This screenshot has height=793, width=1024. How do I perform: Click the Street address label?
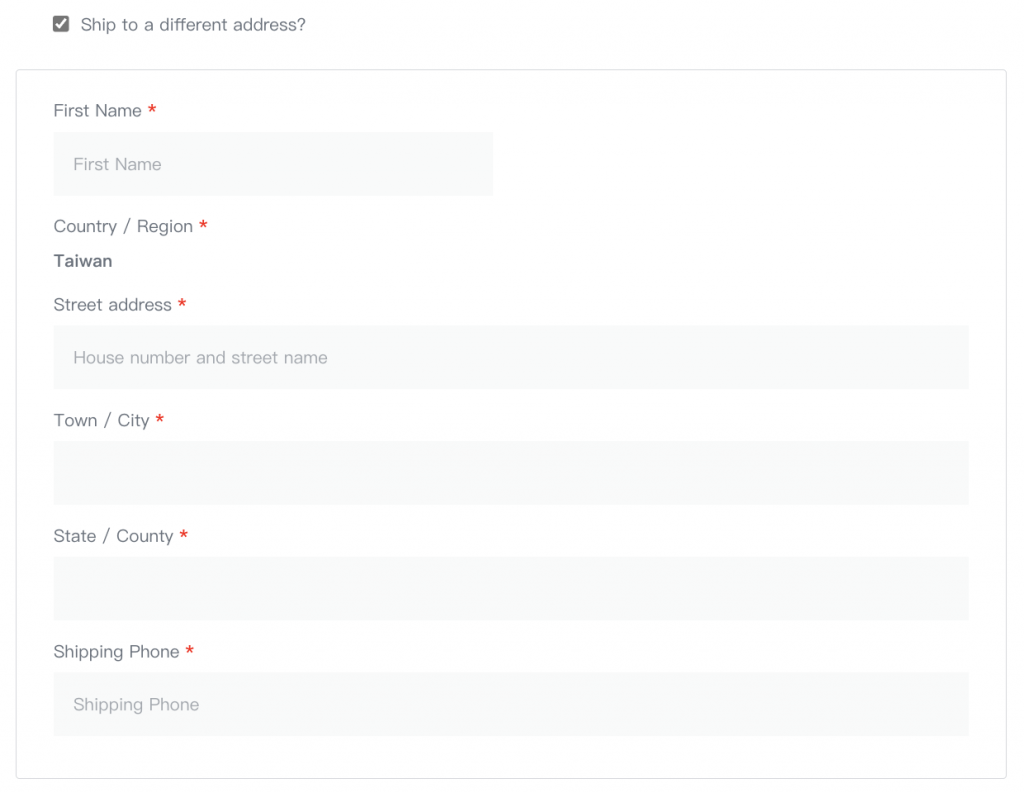[112, 304]
